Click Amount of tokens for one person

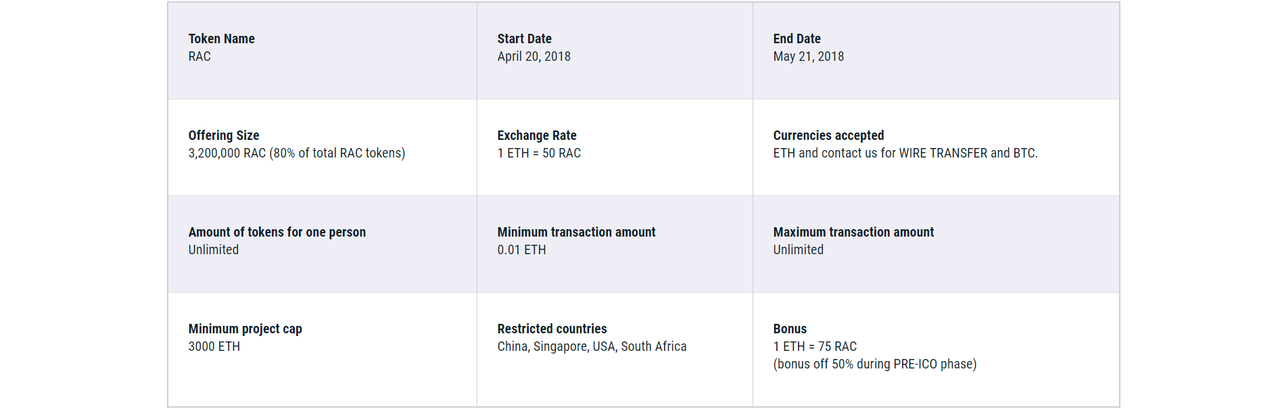[277, 232]
